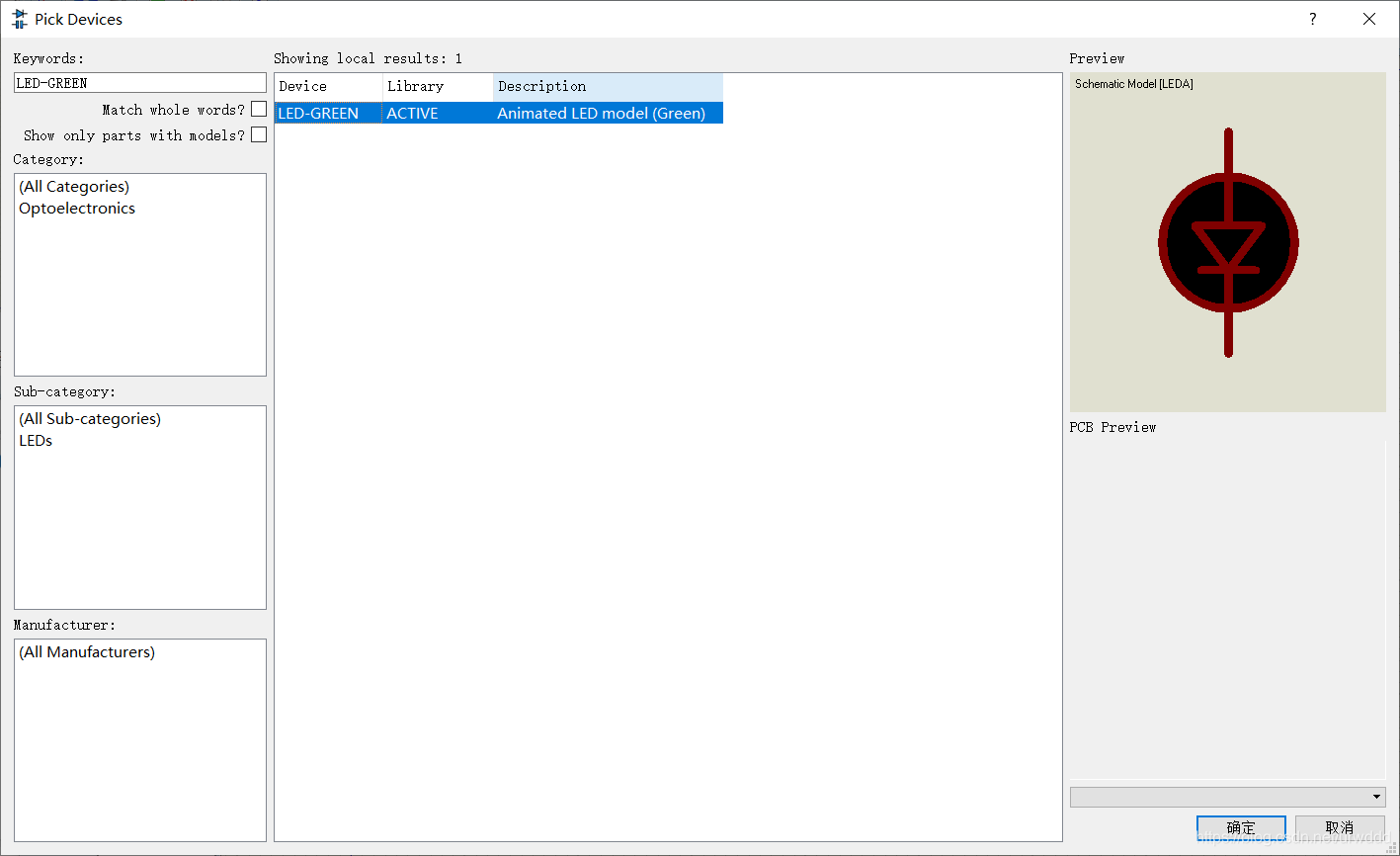1400x856 pixels.
Task: Click the Pick Devices title bar icon
Action: pyautogui.click(x=19, y=19)
